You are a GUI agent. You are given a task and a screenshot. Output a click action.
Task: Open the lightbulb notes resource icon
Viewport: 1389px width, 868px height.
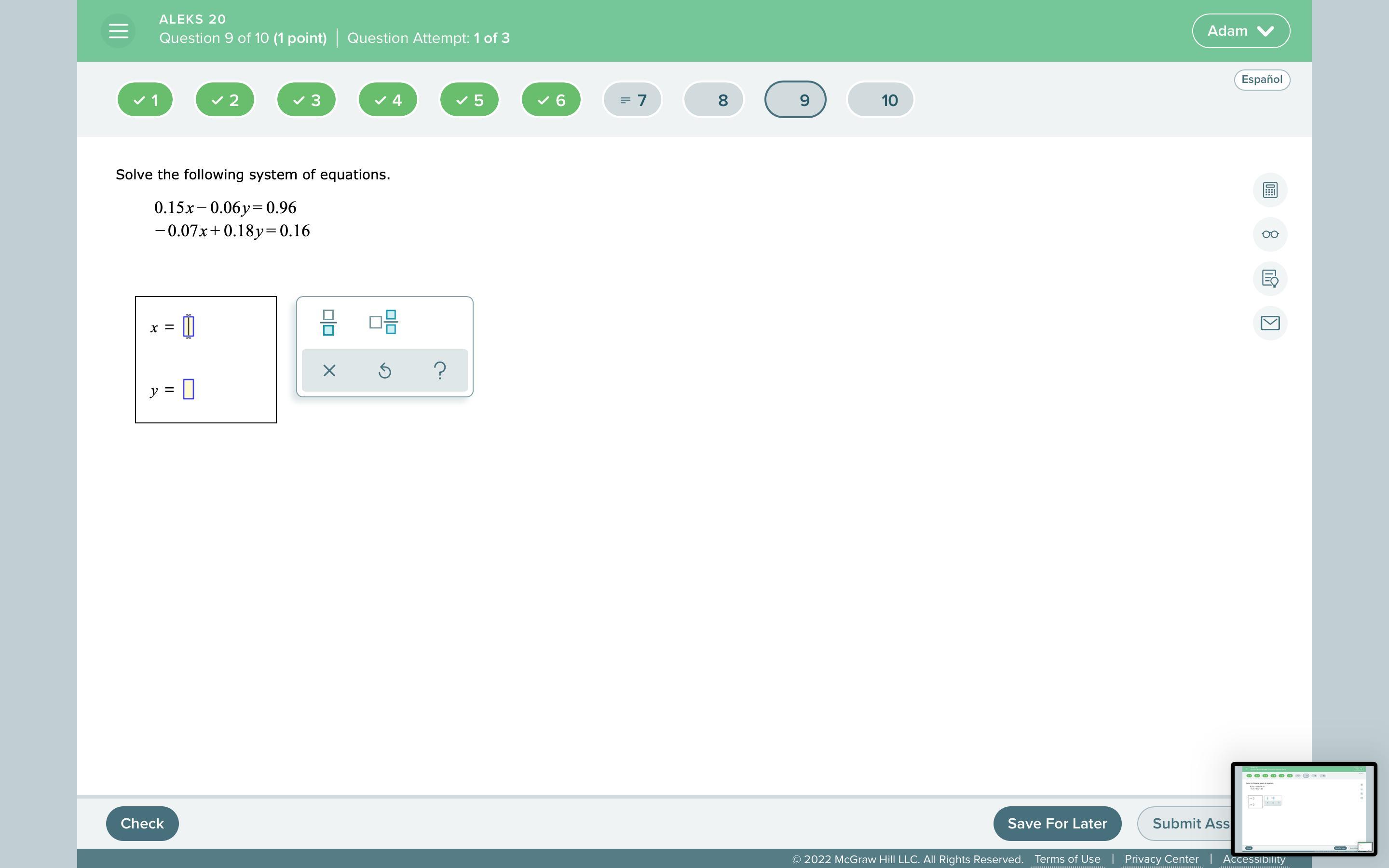point(1269,279)
